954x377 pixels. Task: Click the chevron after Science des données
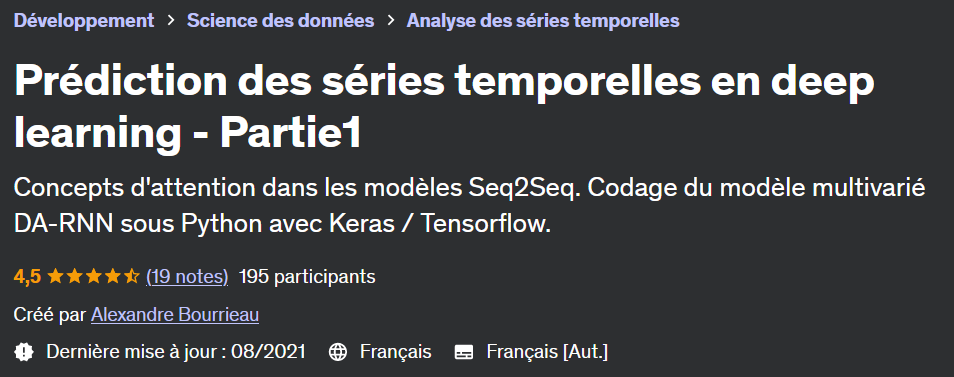(391, 21)
